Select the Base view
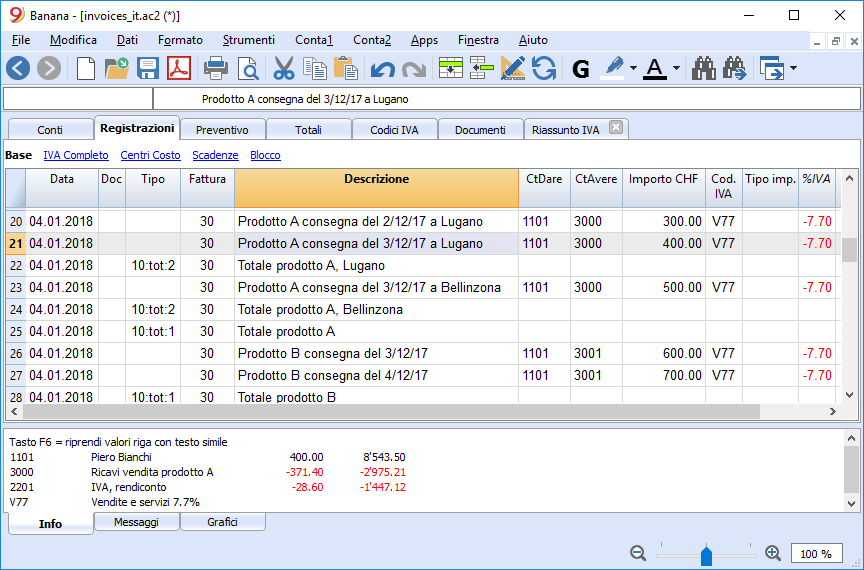The width and height of the screenshot is (864, 570). (x=18, y=155)
